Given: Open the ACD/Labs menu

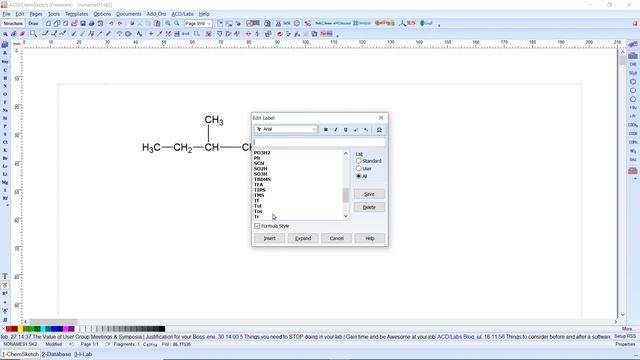Looking at the screenshot, I should (x=182, y=14).
